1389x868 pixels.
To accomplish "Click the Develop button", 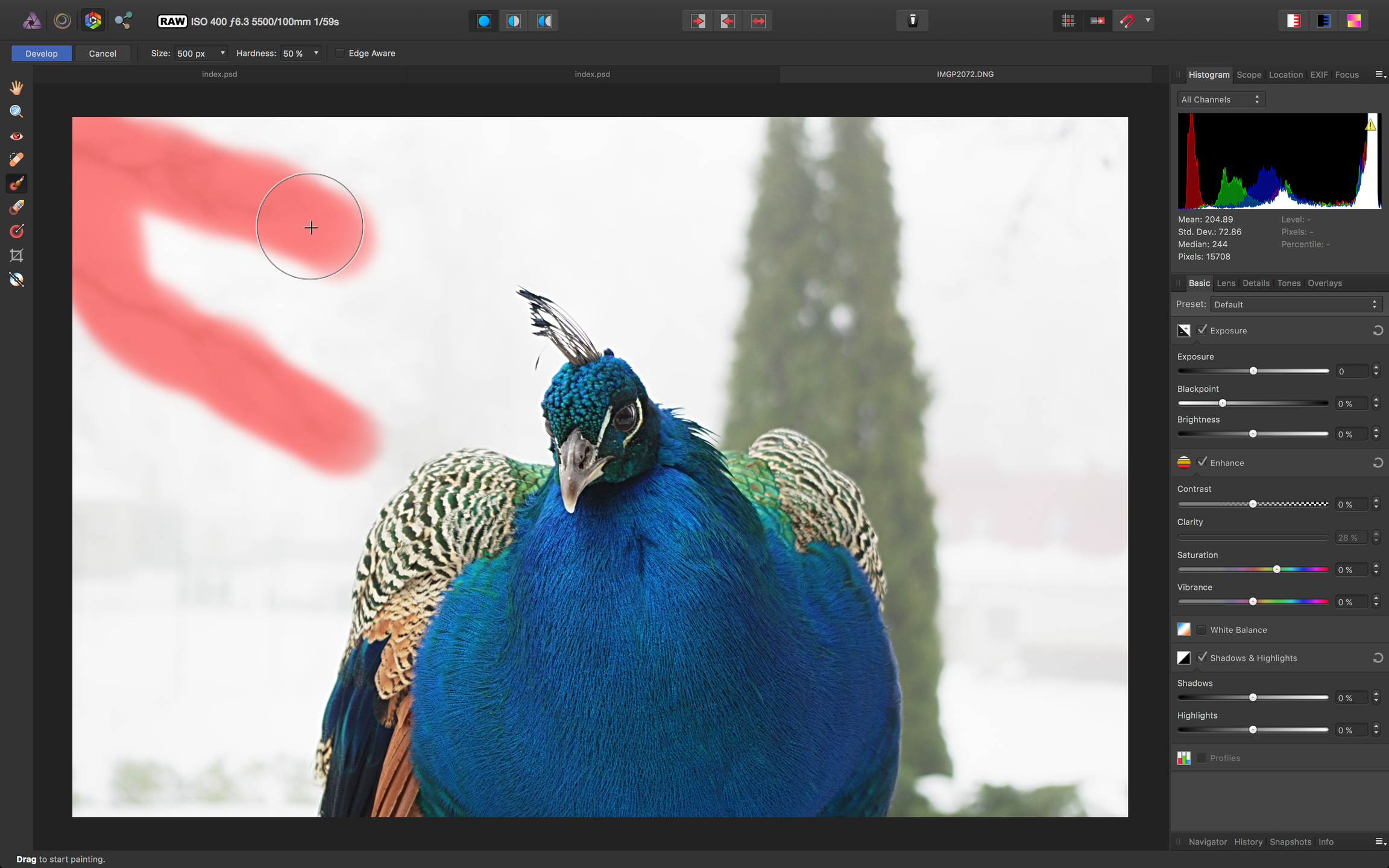I will tap(42, 53).
